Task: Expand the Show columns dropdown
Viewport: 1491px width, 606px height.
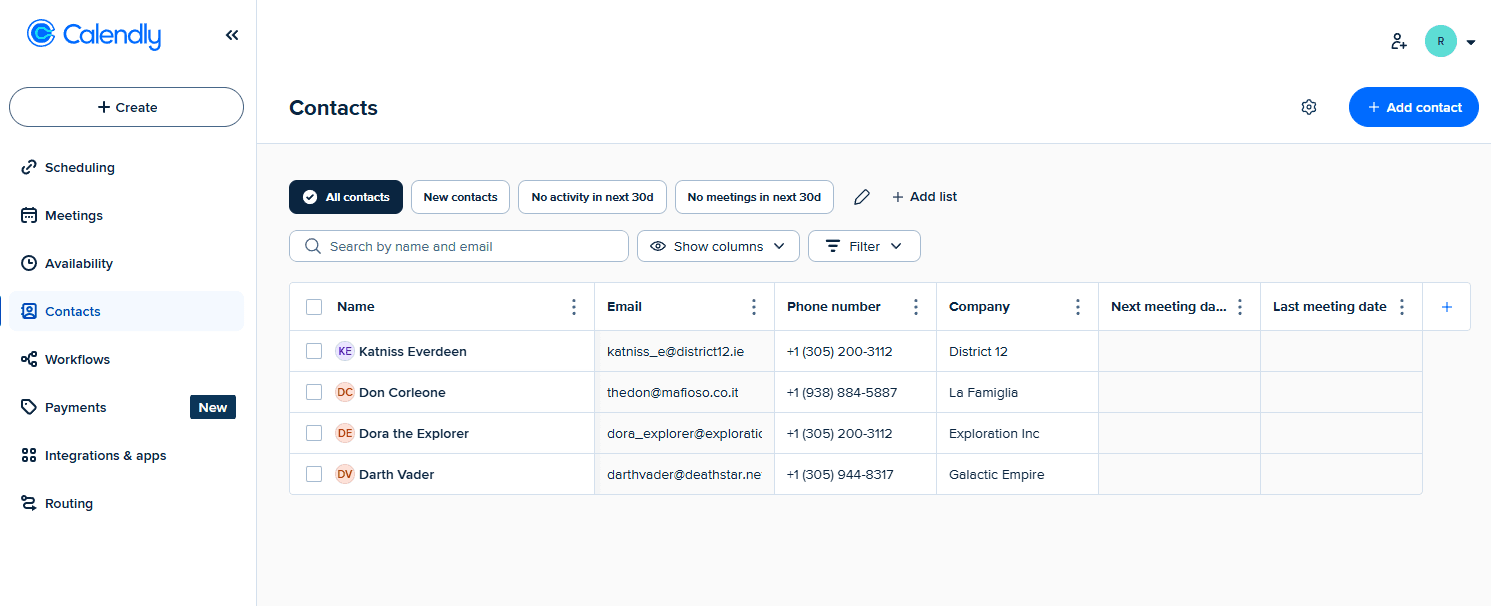Action: pos(718,246)
